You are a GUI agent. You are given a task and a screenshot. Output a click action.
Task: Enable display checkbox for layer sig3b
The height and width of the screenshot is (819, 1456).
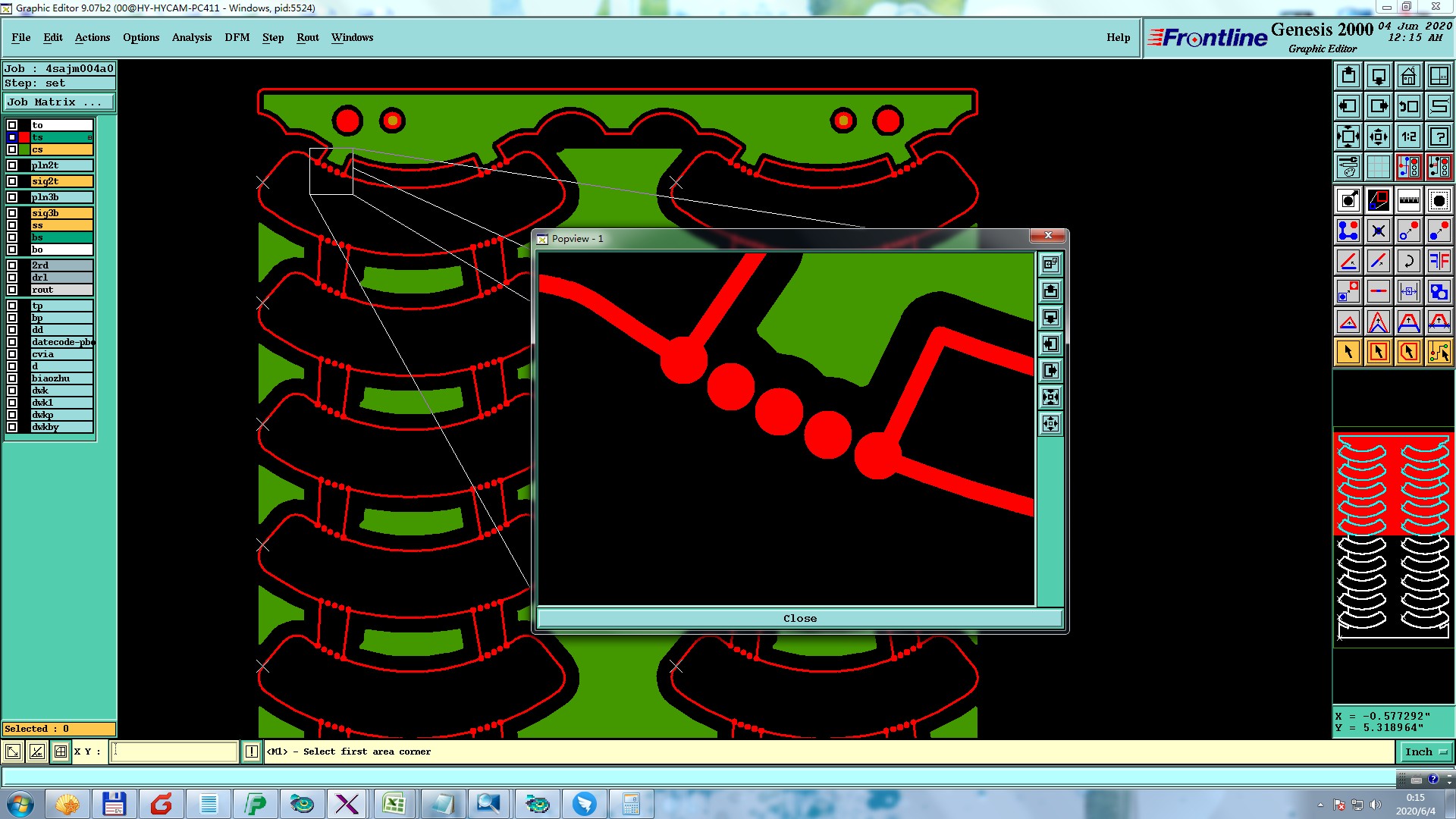tap(12, 213)
